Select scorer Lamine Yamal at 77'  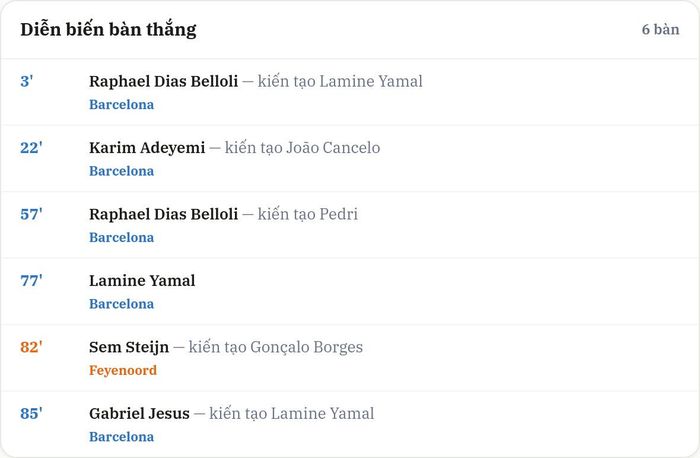[142, 281]
